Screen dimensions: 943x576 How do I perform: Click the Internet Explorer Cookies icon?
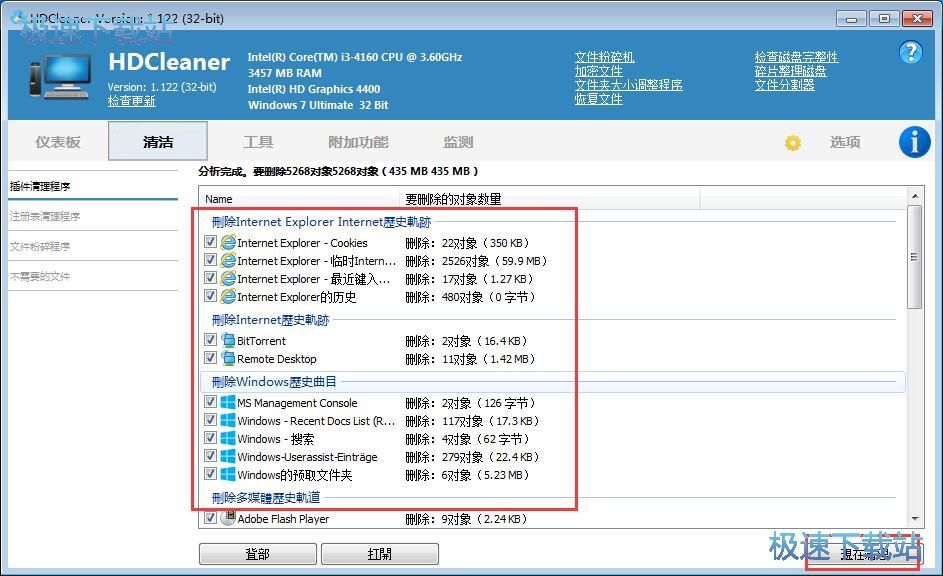[x=228, y=242]
